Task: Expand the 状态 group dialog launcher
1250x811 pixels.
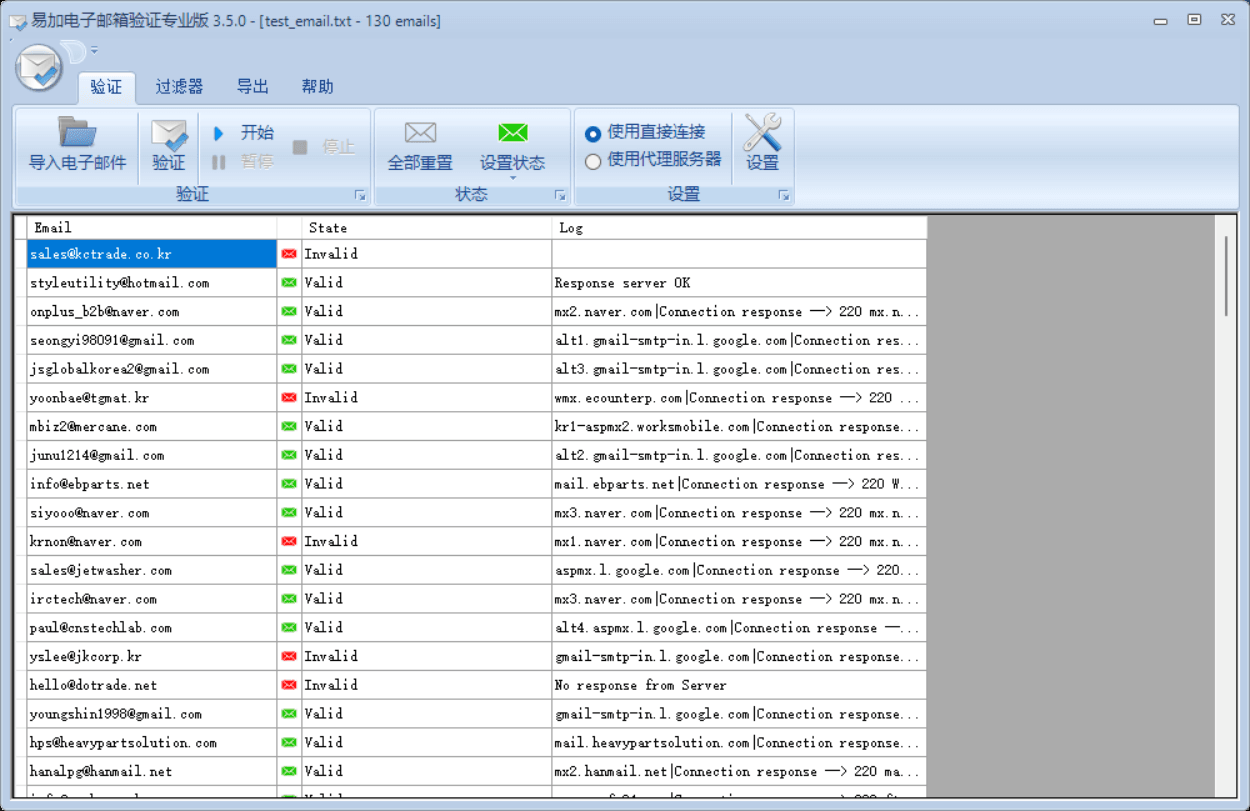Action: [561, 196]
